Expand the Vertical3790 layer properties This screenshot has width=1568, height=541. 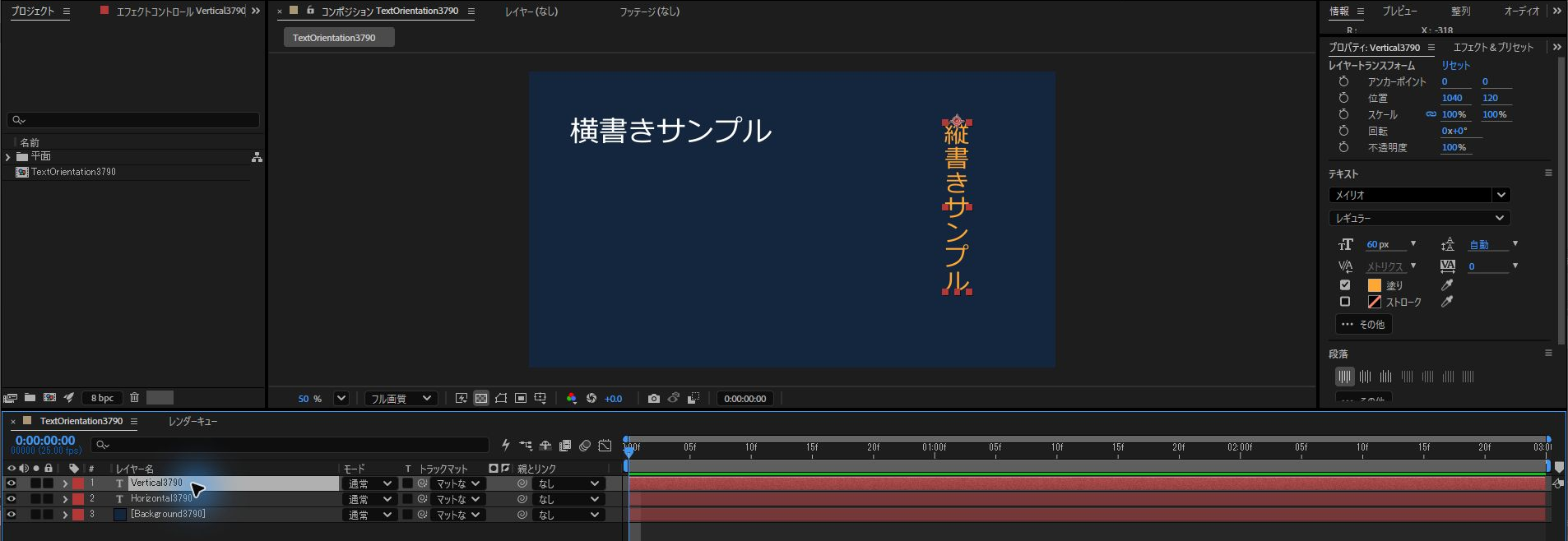pyautogui.click(x=65, y=483)
